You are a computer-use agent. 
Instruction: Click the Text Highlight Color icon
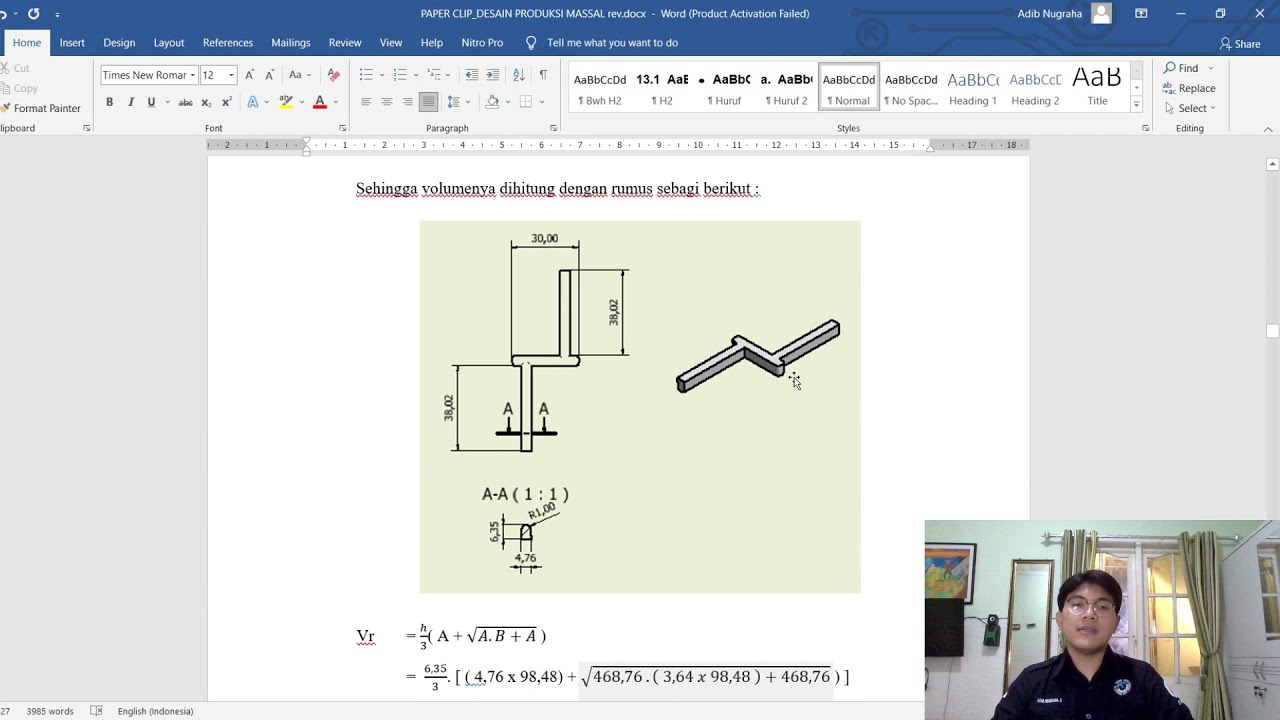[x=286, y=102]
